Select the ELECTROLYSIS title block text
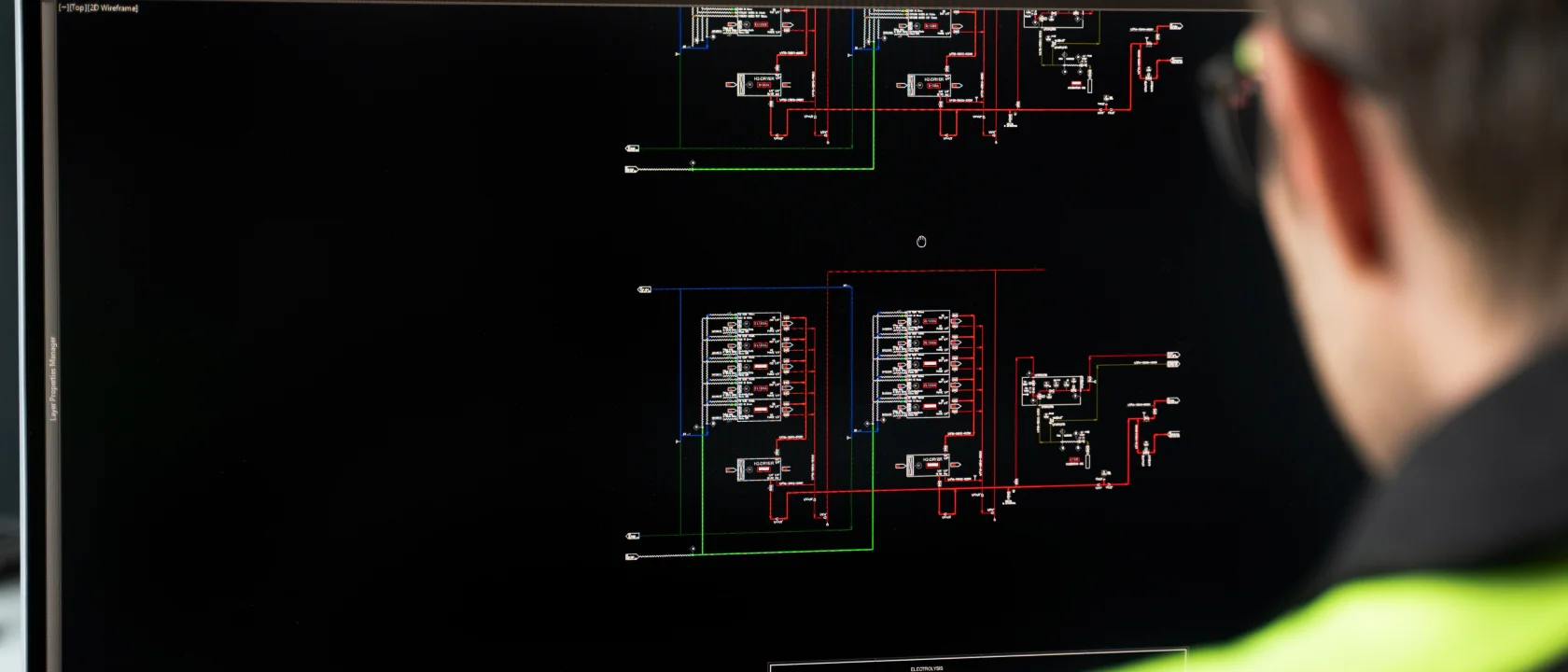The width and height of the screenshot is (1568, 672). pos(927,668)
